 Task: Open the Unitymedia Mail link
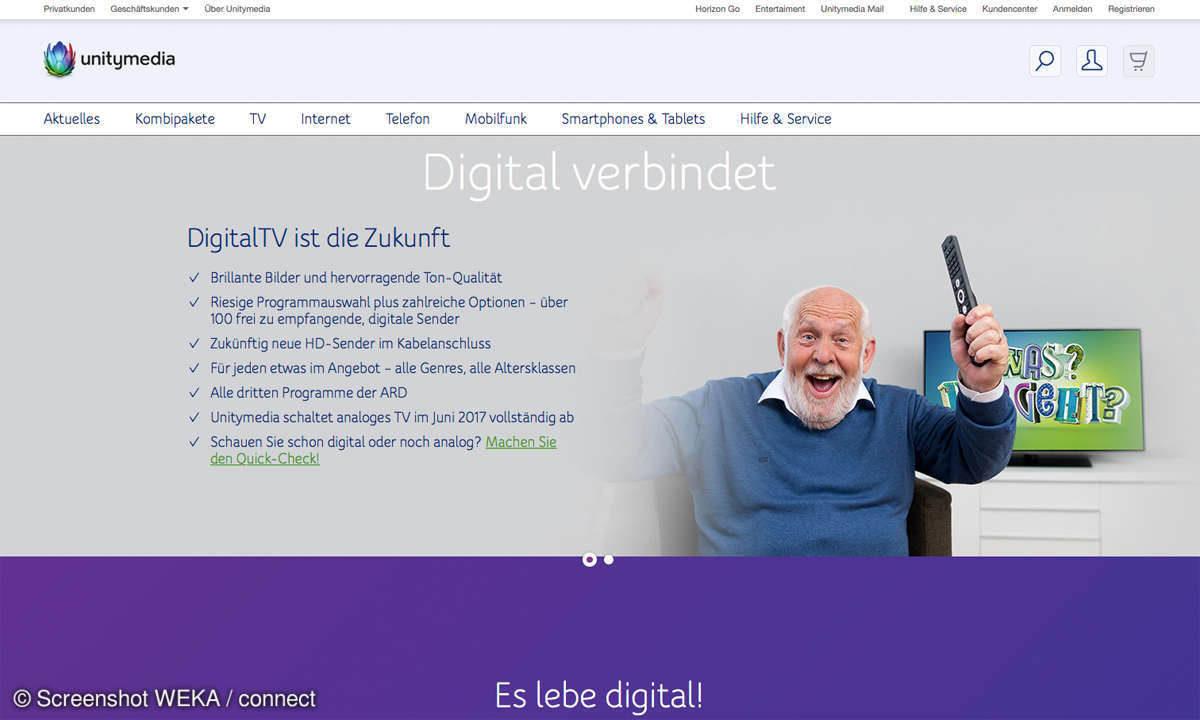853,9
